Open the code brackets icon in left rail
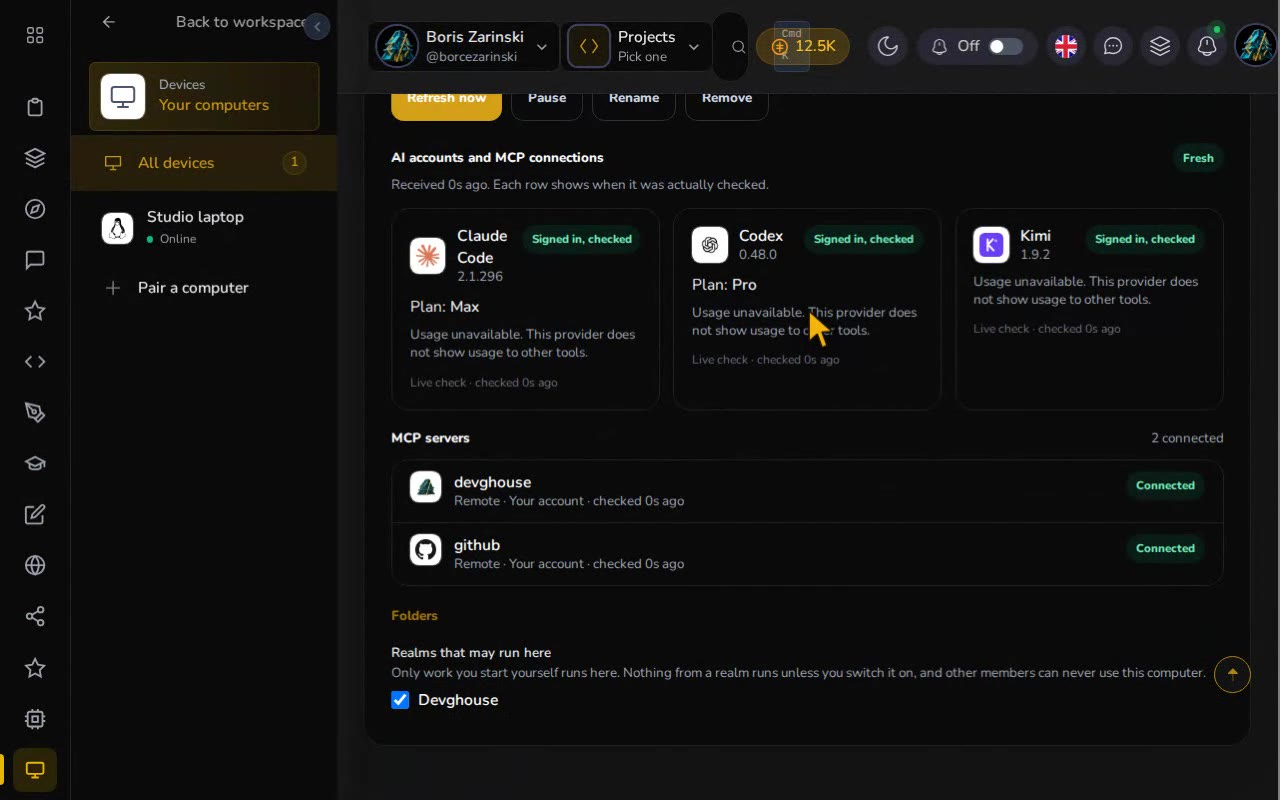This screenshot has width=1280, height=800. tap(35, 362)
